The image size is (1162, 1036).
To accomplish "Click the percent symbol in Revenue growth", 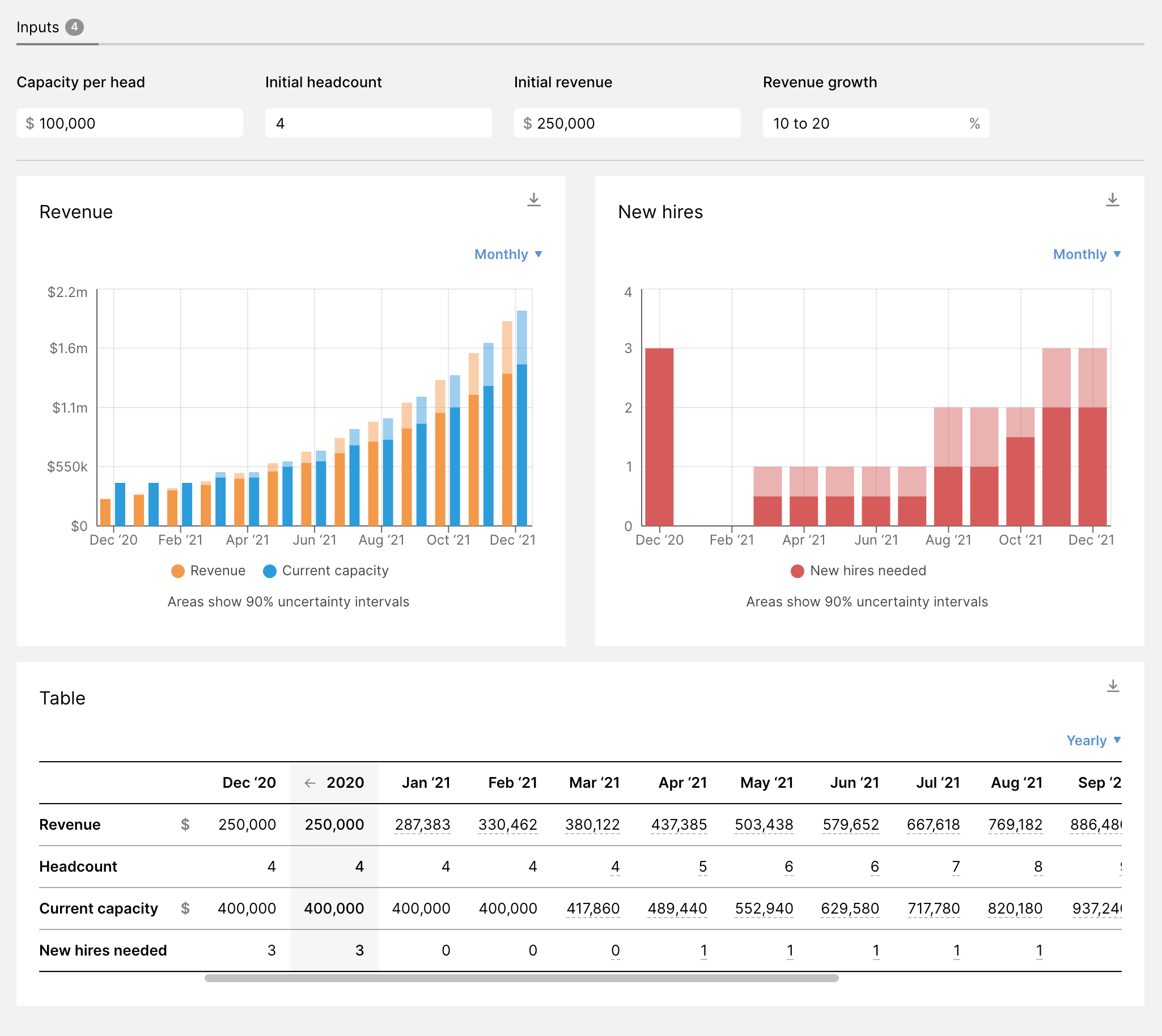I will 974,124.
